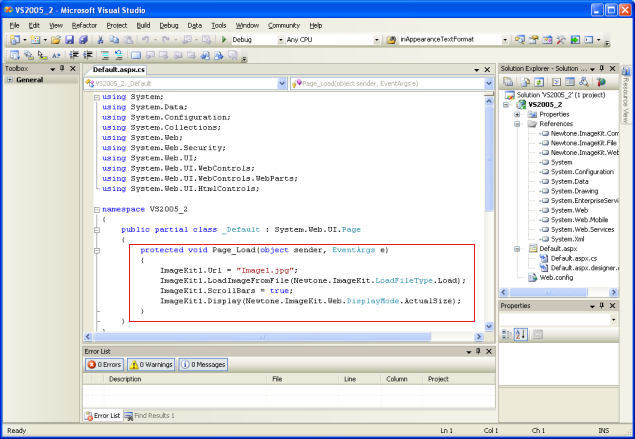Click Categorized view icon in Properties panel
Image resolution: width=635 pixels, height=439 pixels.
click(x=507, y=335)
